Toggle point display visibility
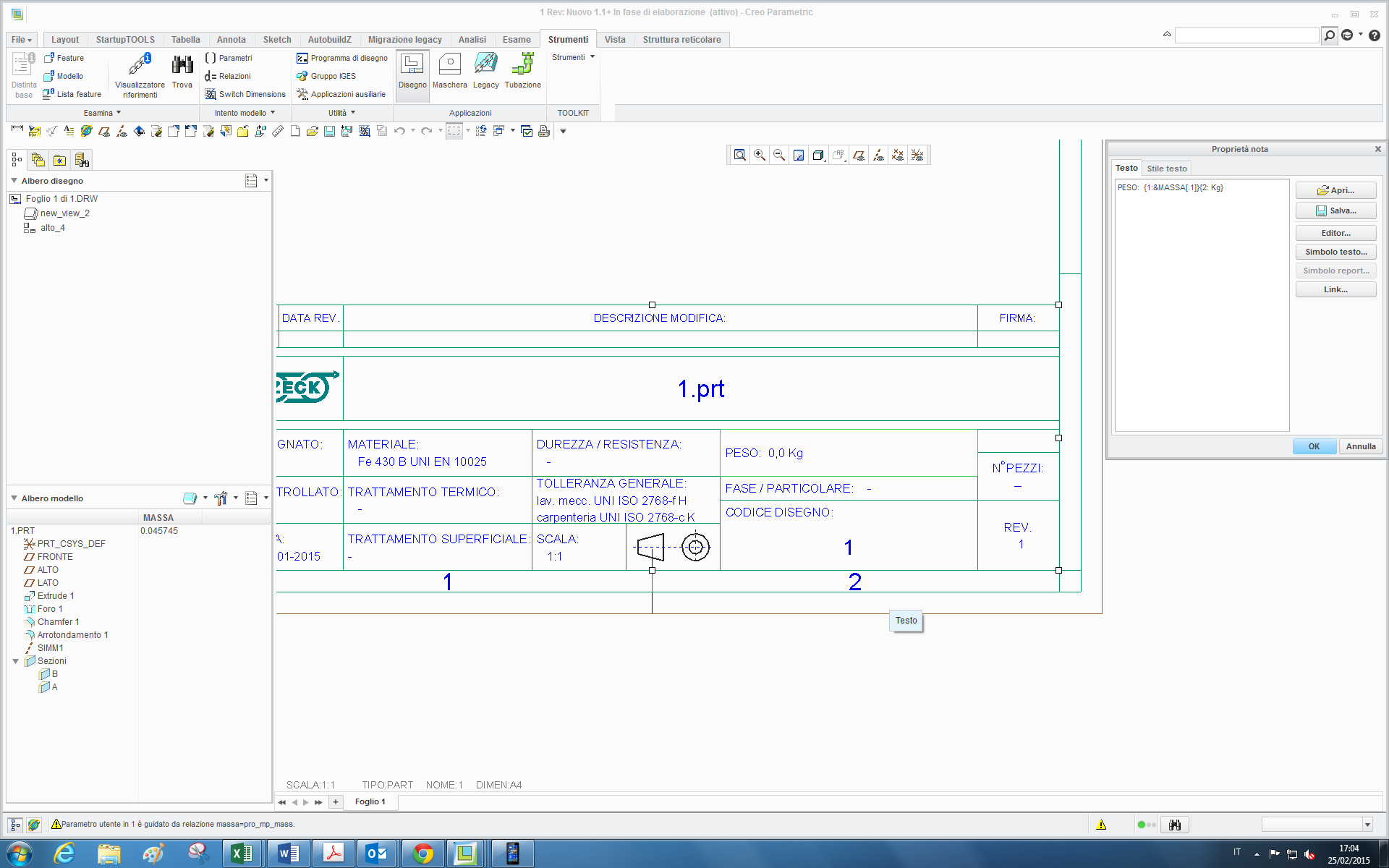1389x868 pixels. tap(898, 155)
